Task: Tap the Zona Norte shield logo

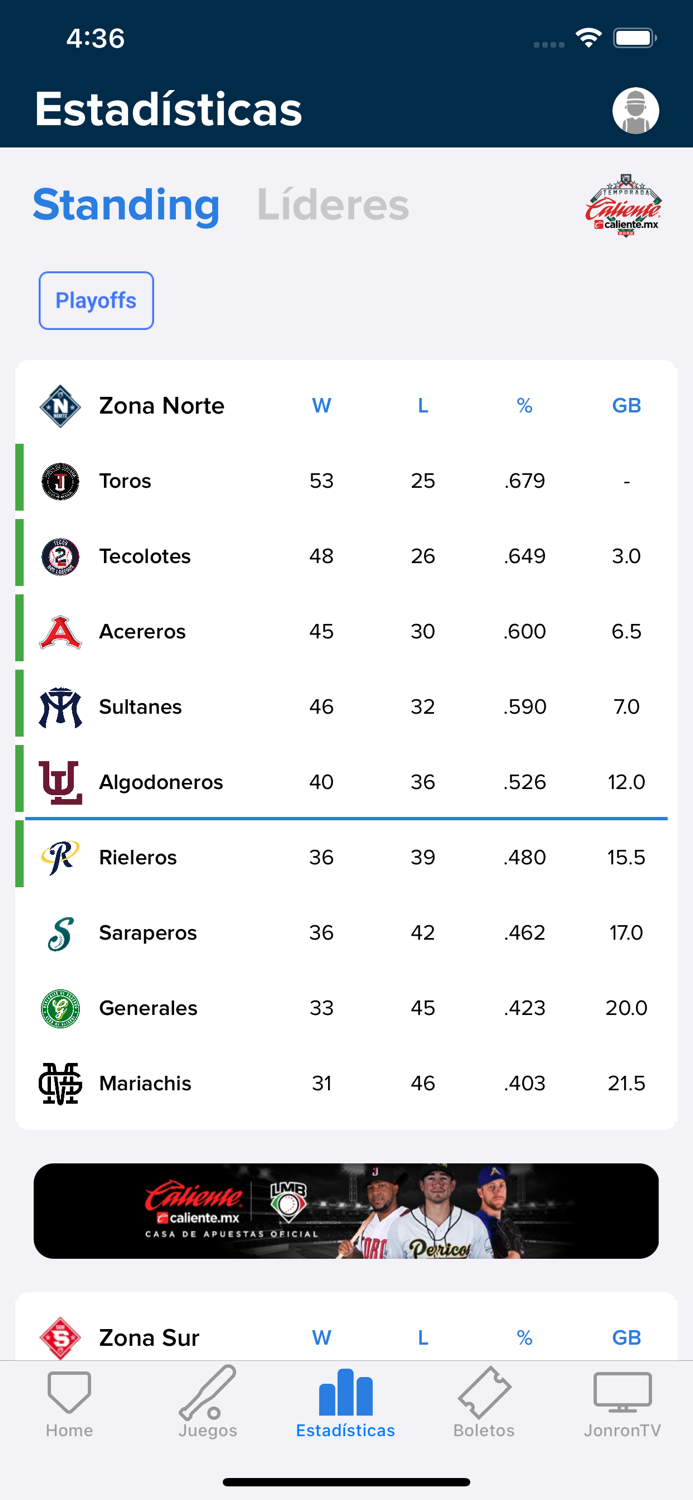Action: tap(58, 406)
